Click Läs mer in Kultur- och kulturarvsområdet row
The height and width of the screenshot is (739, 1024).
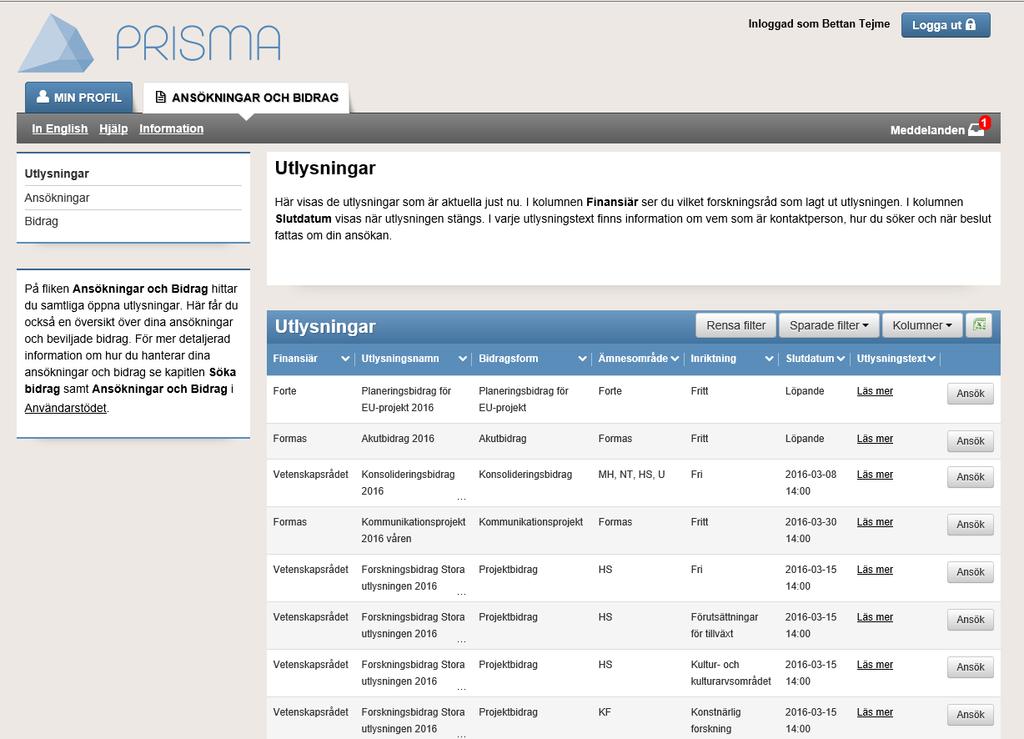pyautogui.click(x=874, y=665)
